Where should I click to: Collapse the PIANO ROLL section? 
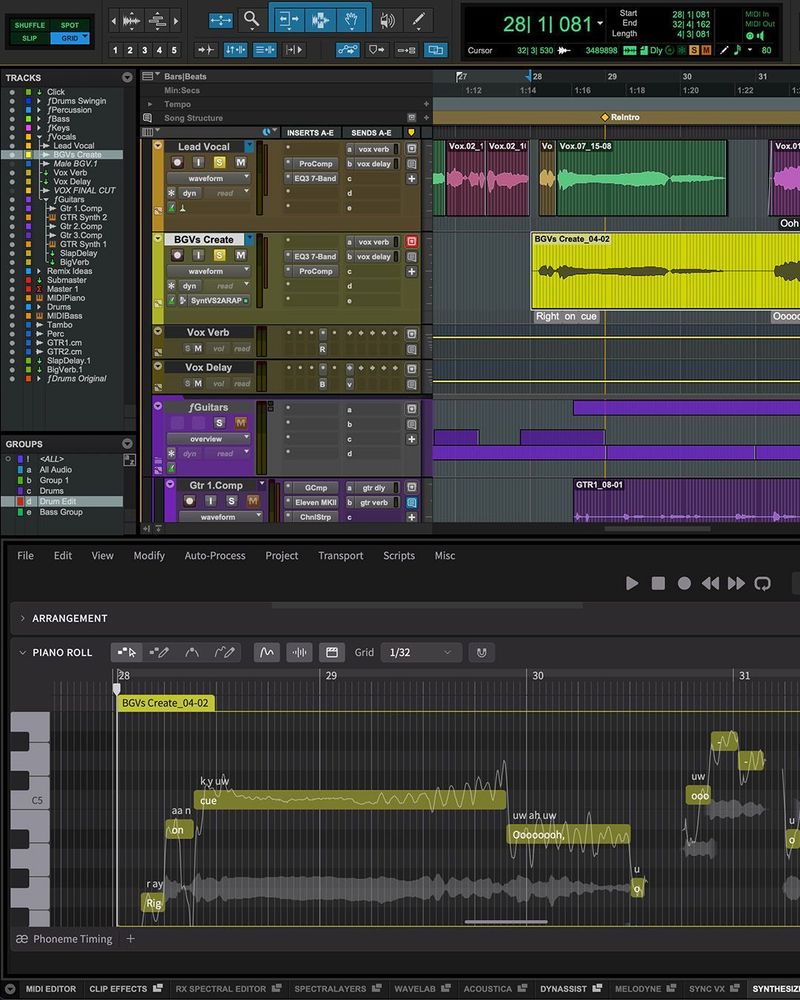click(23, 652)
